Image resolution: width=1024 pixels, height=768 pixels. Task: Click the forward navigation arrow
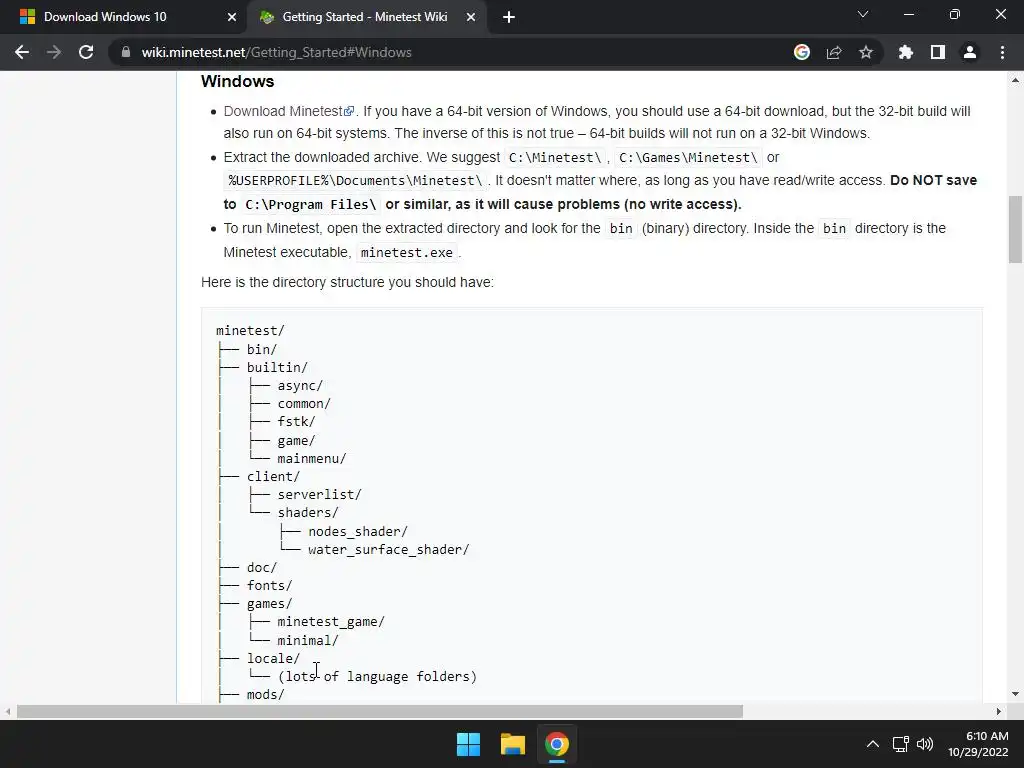[x=54, y=52]
